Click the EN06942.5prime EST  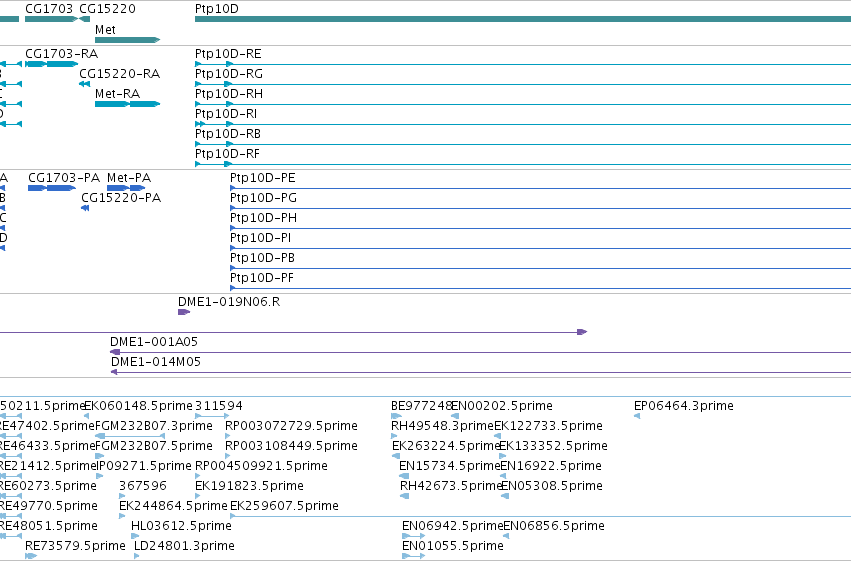(x=453, y=526)
